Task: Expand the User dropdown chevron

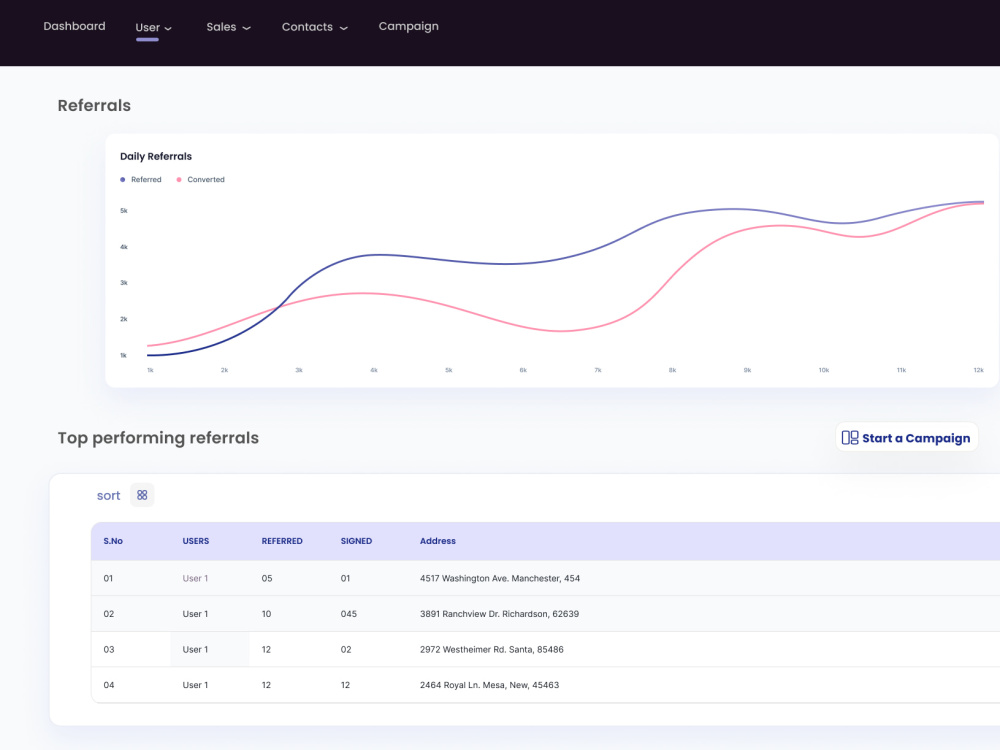Action: coord(168,29)
